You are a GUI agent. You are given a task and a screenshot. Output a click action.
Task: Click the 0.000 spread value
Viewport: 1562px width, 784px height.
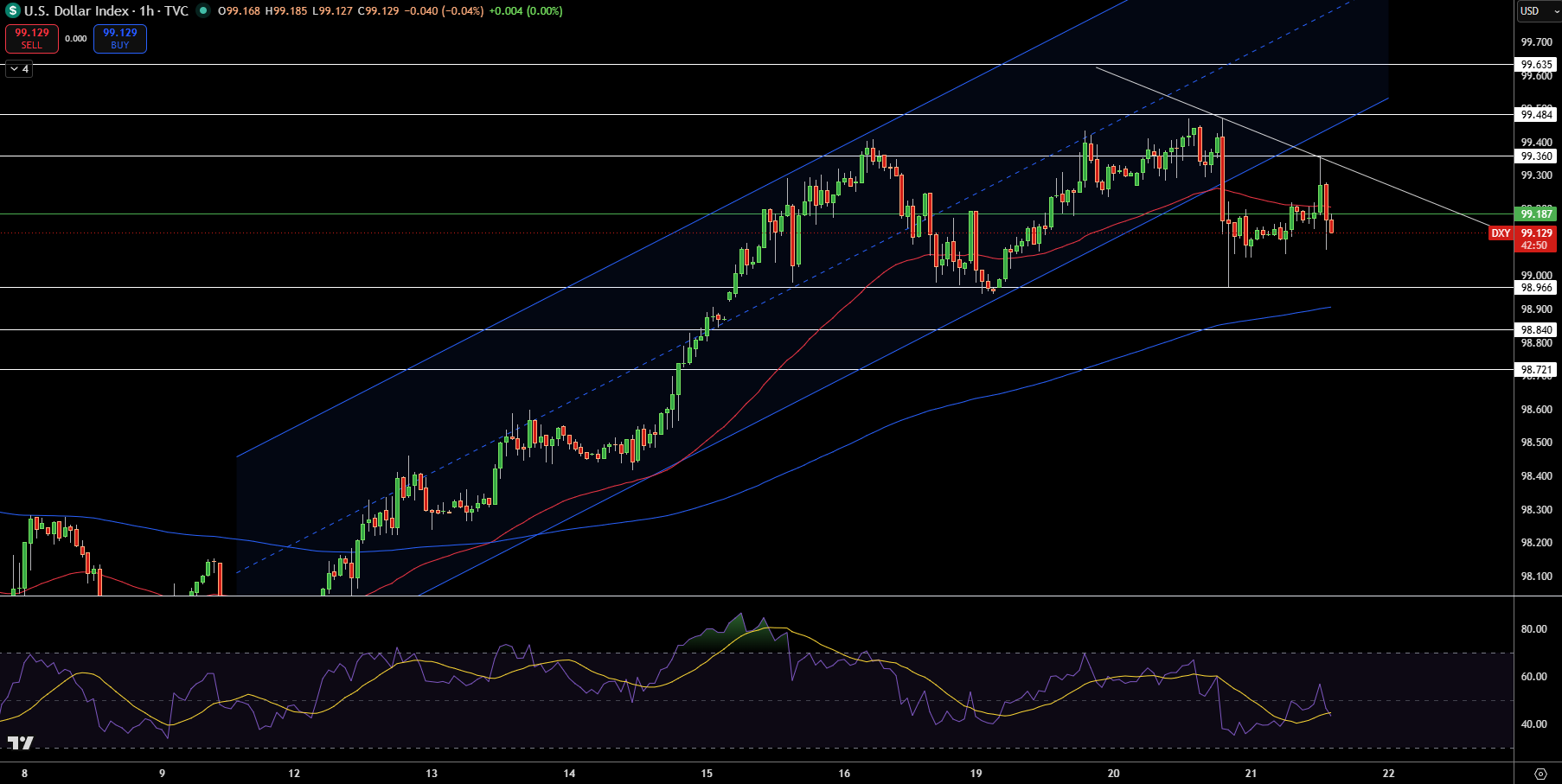(76, 39)
